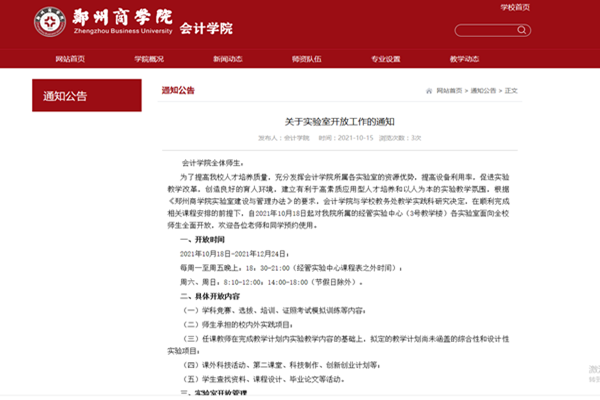
Task: Open the 学院概况 navigation menu item
Action: [149, 59]
